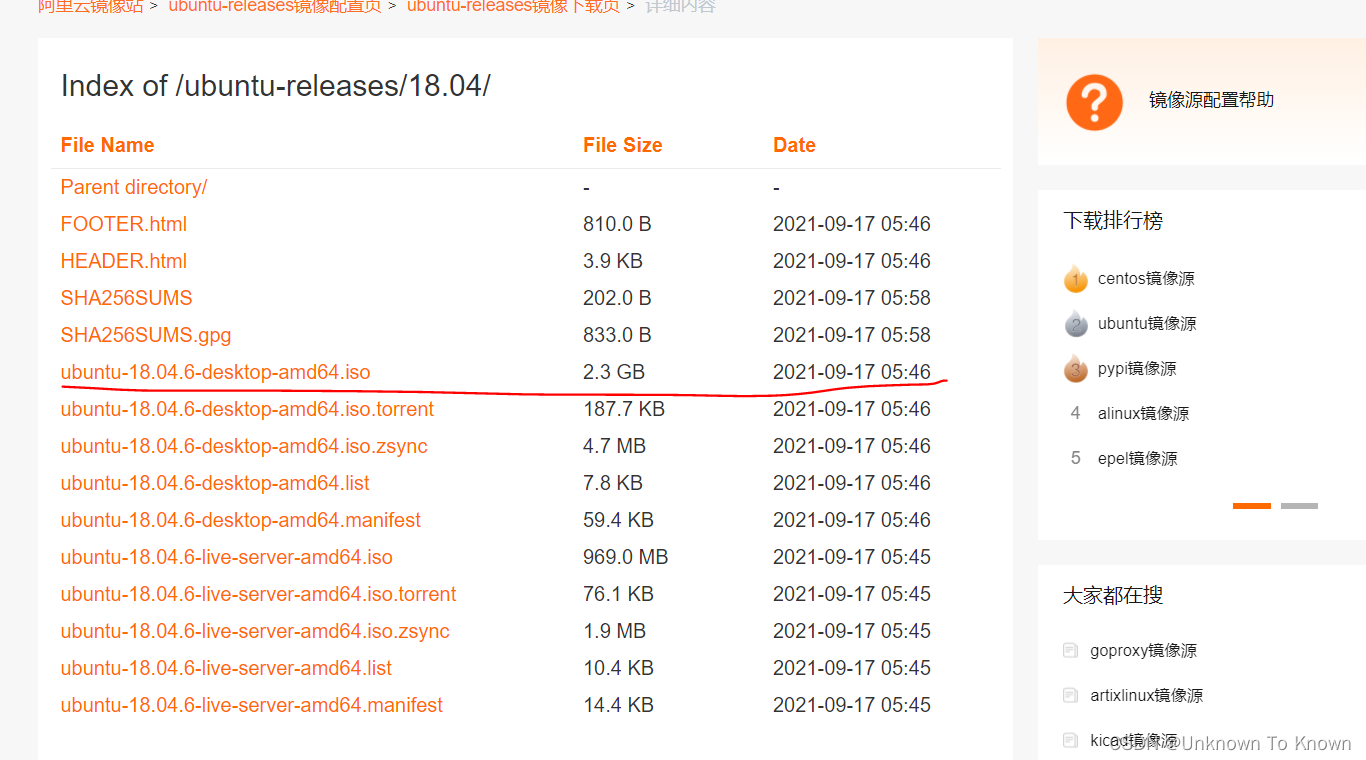Click the 3.9 KB file size value
This screenshot has width=1366, height=760.
point(613,261)
